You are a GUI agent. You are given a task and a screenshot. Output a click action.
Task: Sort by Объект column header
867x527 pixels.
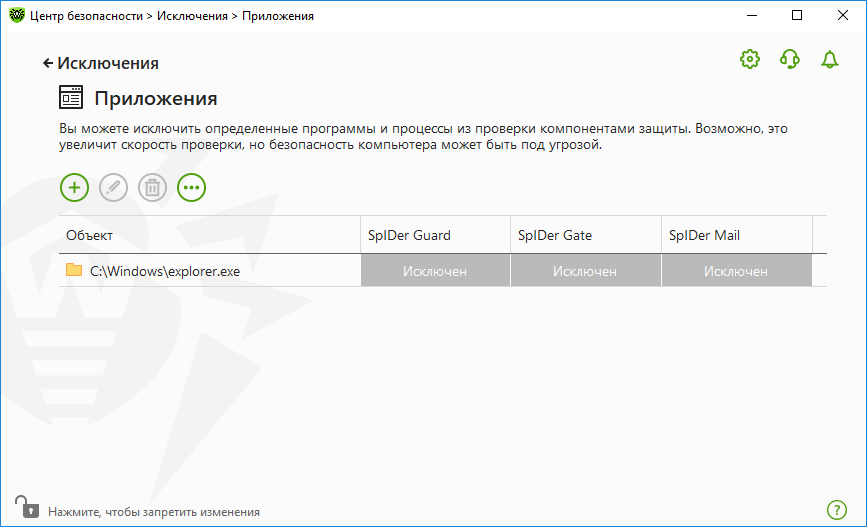210,235
